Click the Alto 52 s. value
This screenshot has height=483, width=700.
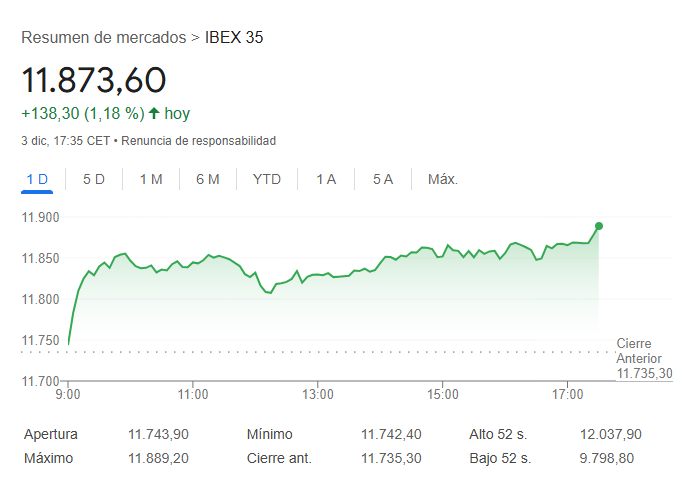(610, 434)
